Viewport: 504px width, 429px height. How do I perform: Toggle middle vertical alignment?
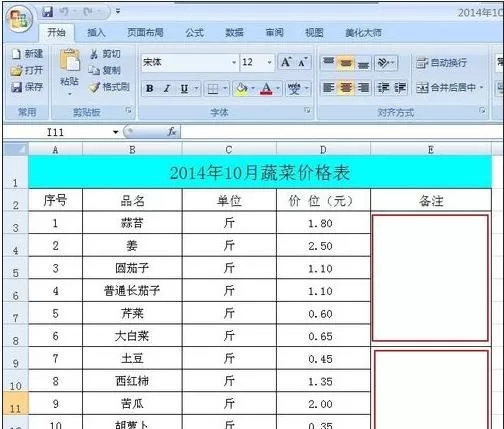click(x=345, y=62)
